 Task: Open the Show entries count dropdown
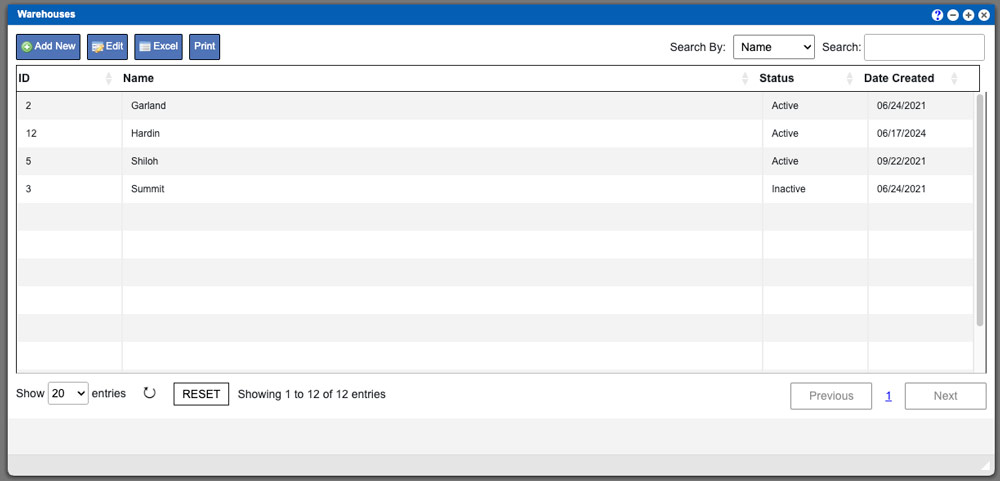[68, 394]
